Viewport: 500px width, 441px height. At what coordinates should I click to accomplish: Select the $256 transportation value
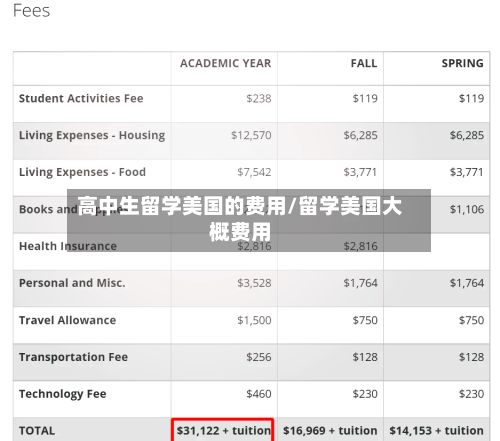259,357
